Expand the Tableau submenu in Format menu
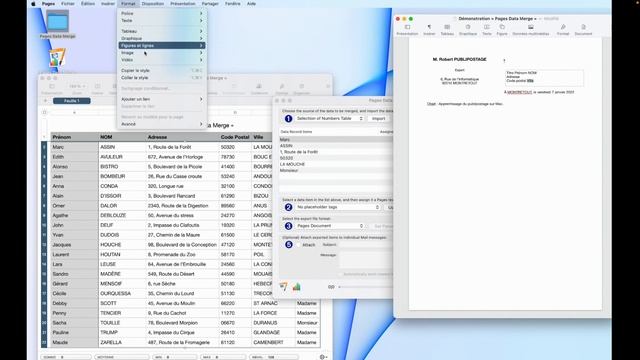Image resolution: width=640 pixels, height=360 pixels. [x=162, y=31]
